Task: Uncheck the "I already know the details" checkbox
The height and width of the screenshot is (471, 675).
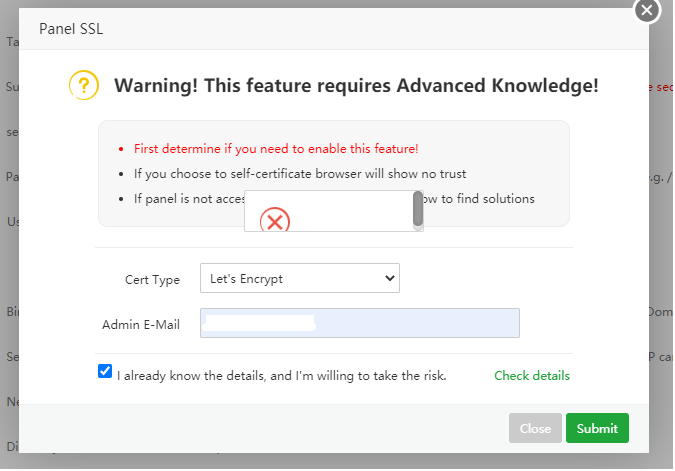Action: pos(105,371)
